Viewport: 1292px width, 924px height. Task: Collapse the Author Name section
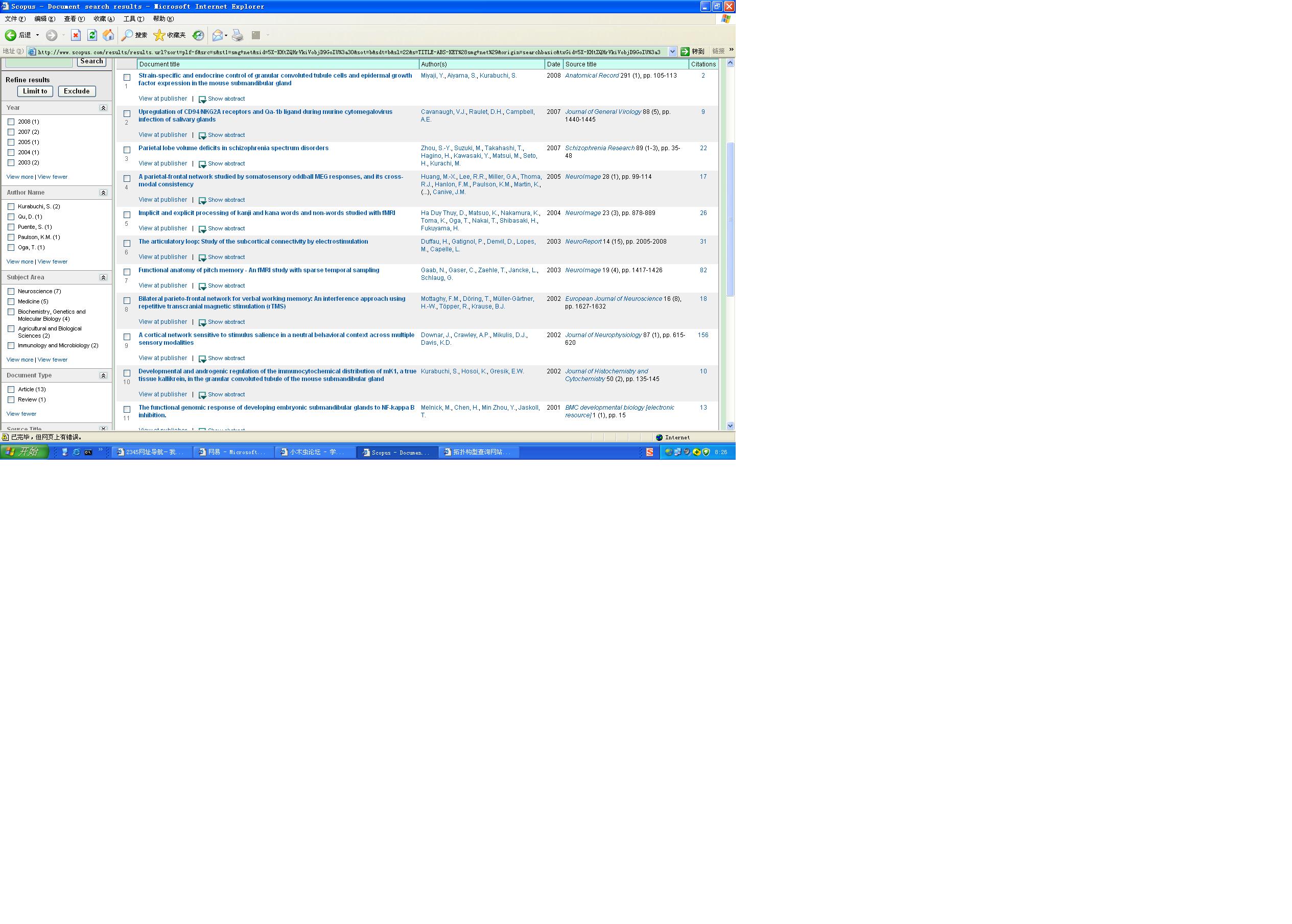[103, 193]
